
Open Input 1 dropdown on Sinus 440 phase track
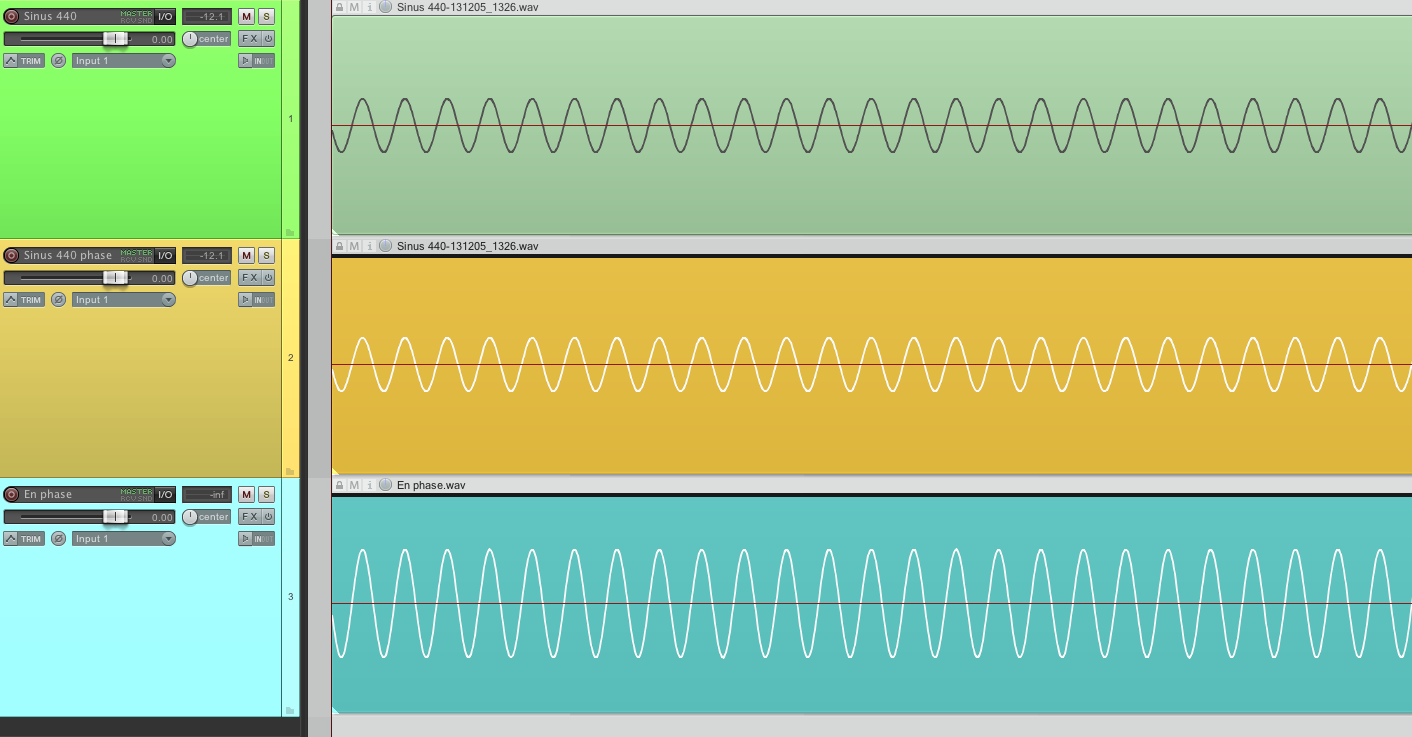124,299
